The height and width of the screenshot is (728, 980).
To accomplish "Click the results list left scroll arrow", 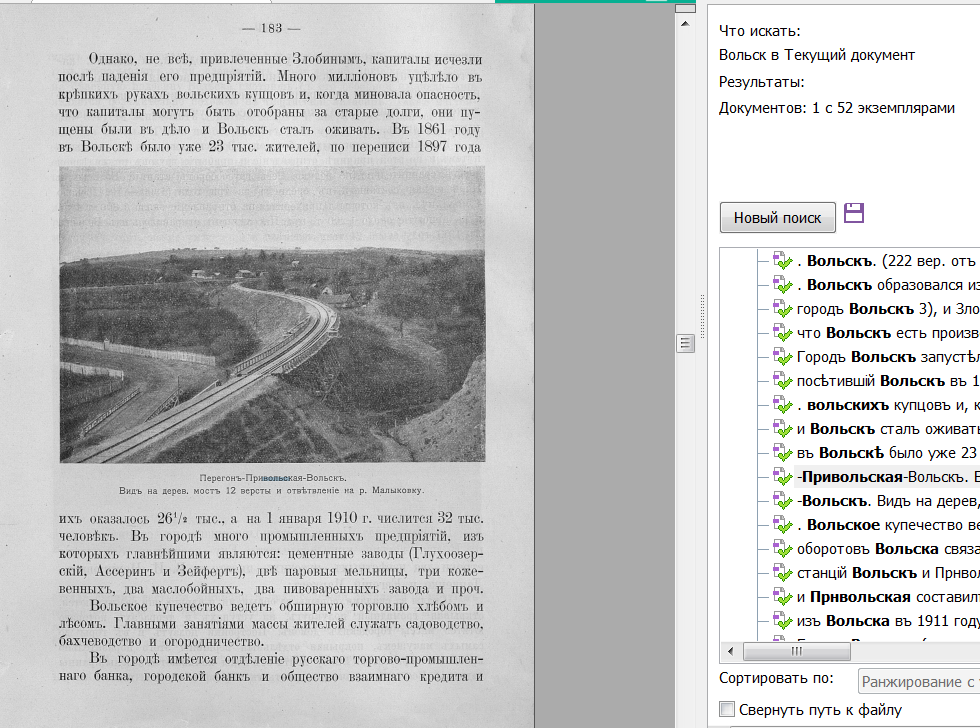I will coord(731,651).
